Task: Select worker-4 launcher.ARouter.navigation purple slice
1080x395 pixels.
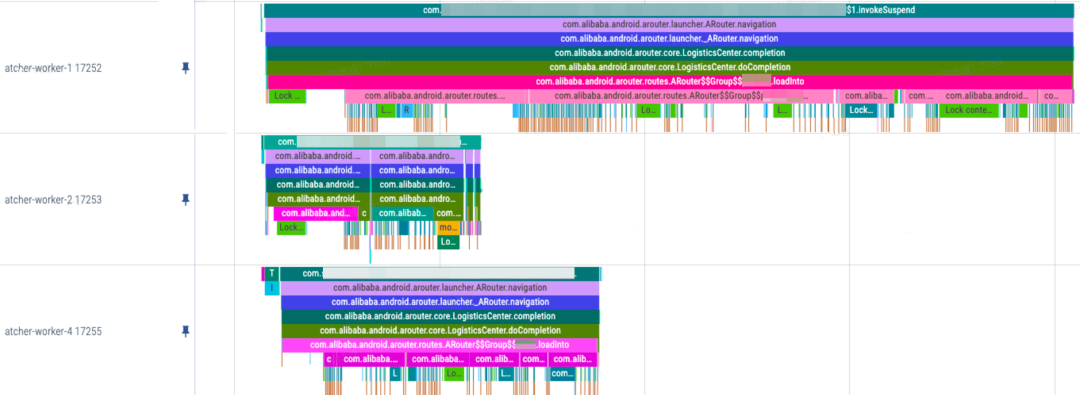Action: pos(439,287)
